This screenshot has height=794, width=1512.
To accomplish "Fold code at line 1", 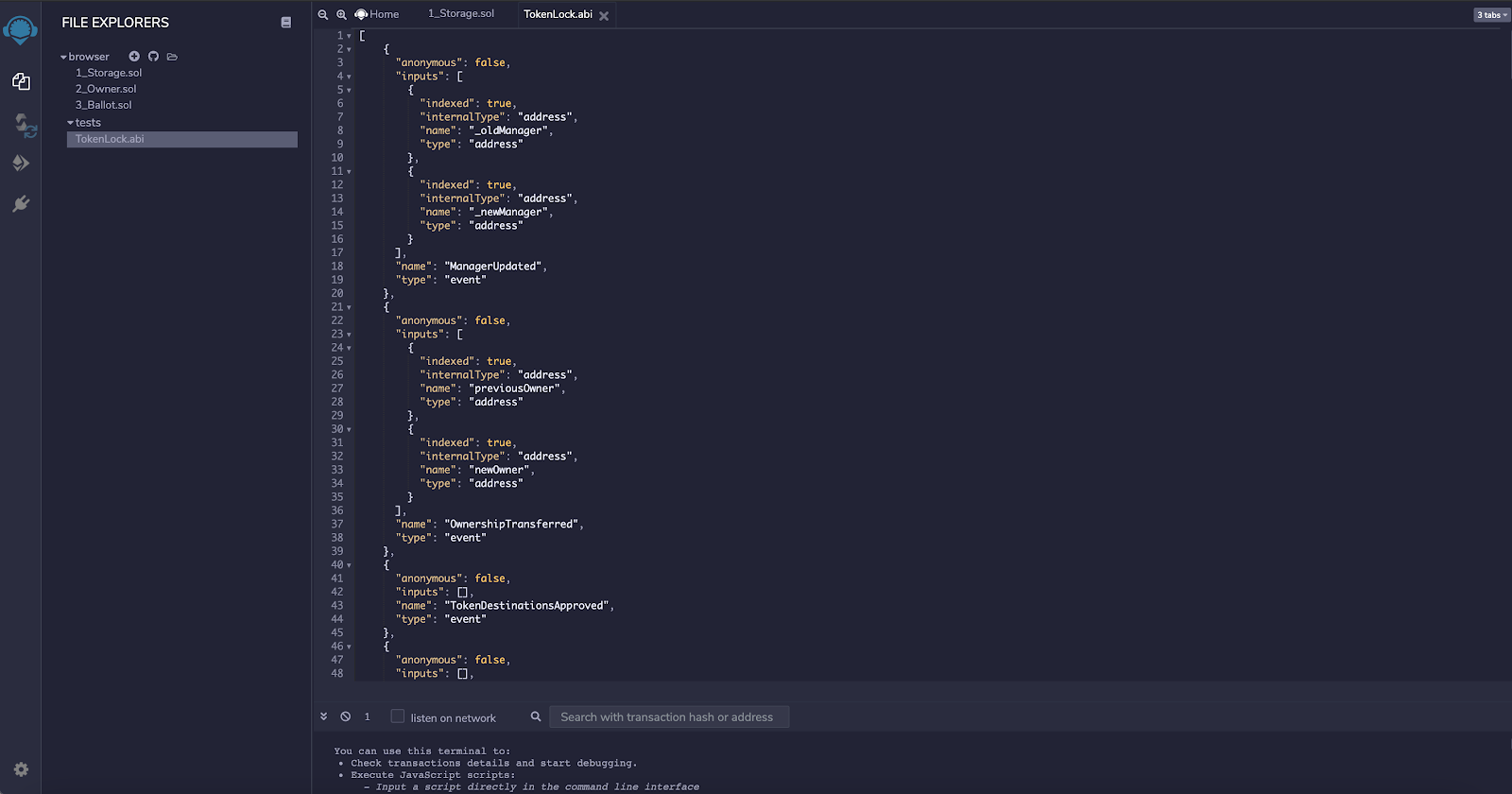I will click(349, 36).
